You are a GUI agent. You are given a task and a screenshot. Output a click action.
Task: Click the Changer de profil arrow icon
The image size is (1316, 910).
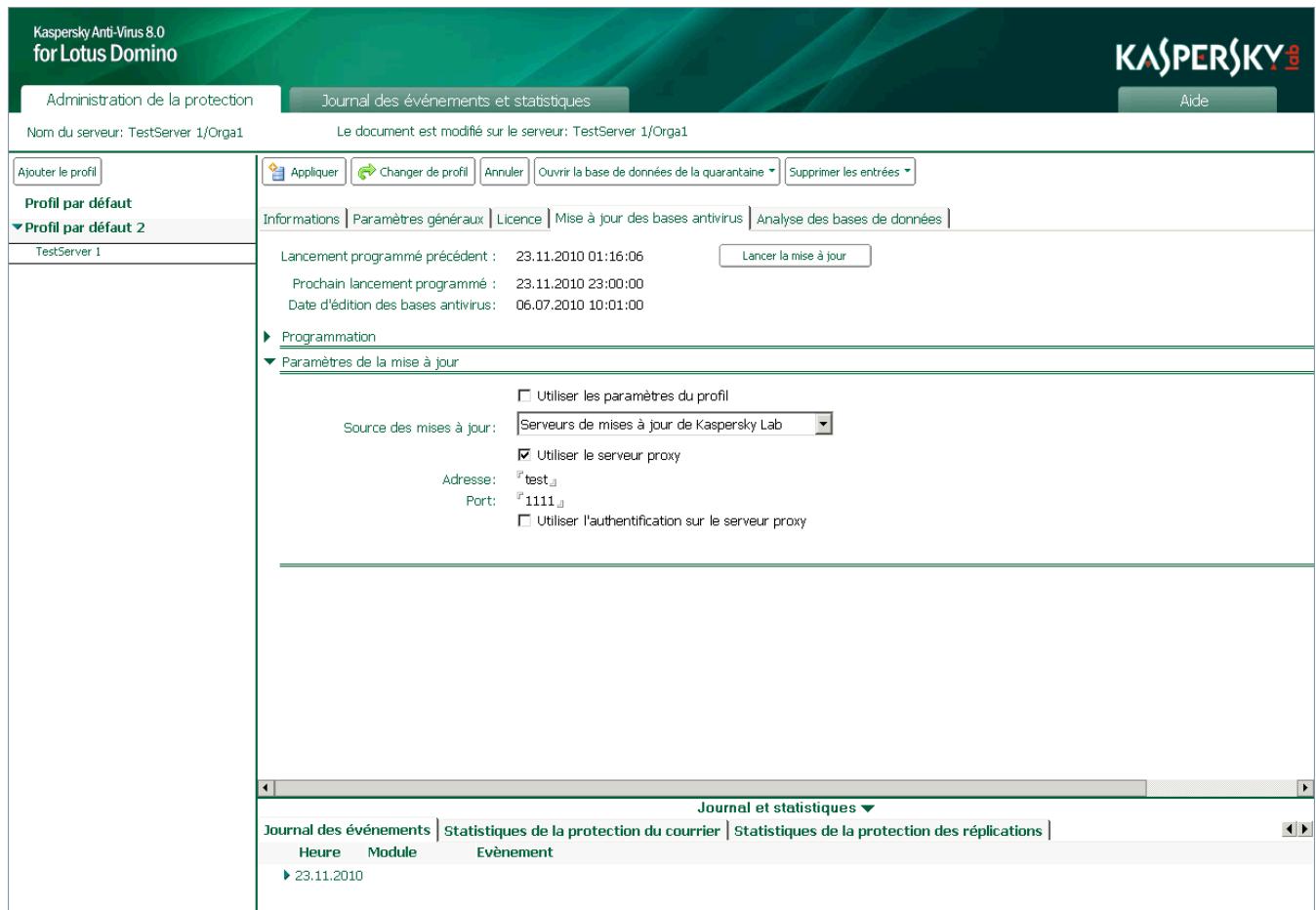[x=364, y=173]
